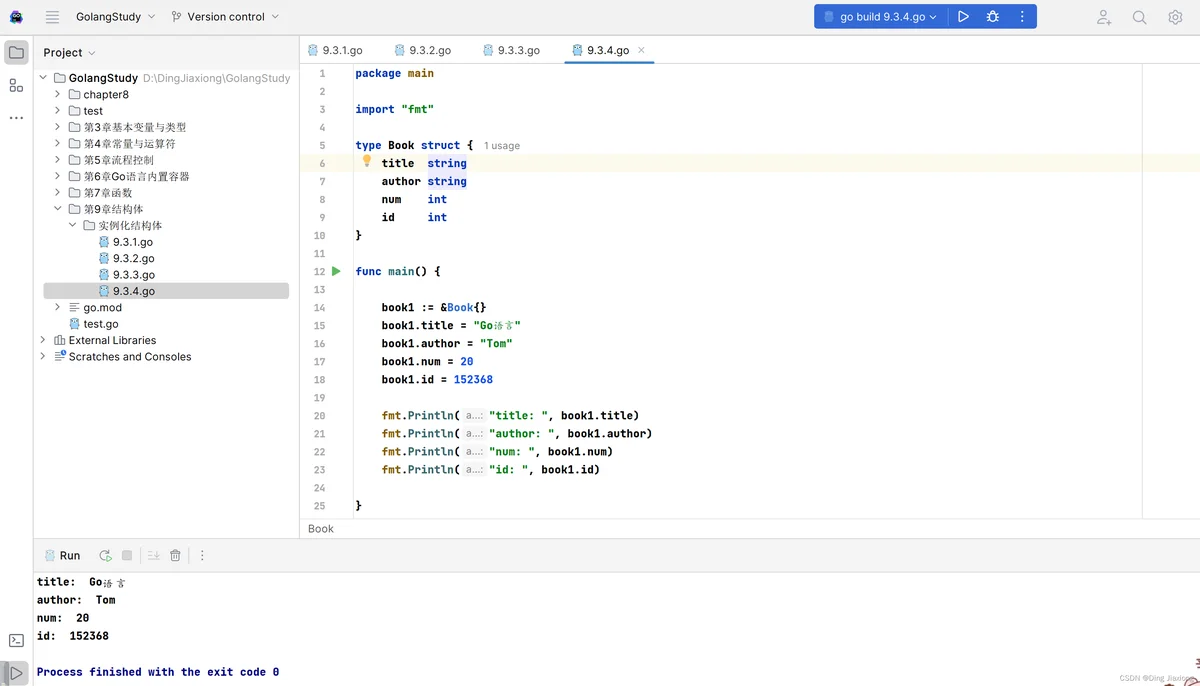Open the Terminal tool window
This screenshot has height=686, width=1200.
pos(16,640)
